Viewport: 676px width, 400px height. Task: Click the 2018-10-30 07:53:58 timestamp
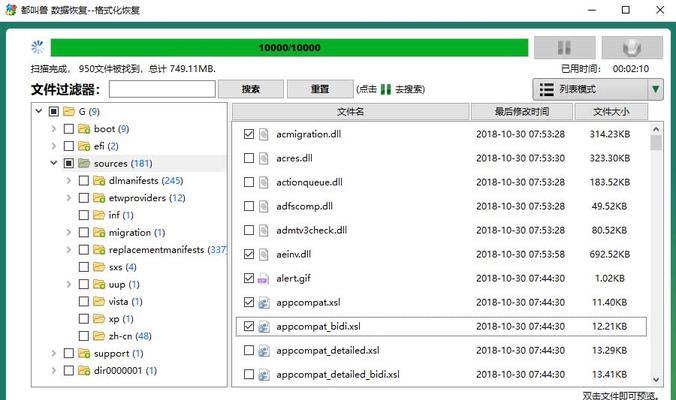520,254
